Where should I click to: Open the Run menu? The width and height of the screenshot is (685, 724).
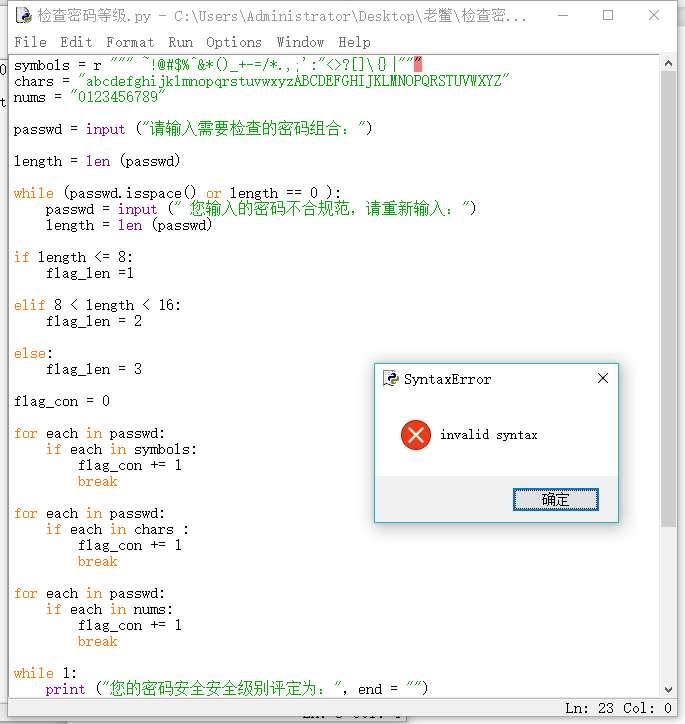[x=181, y=42]
